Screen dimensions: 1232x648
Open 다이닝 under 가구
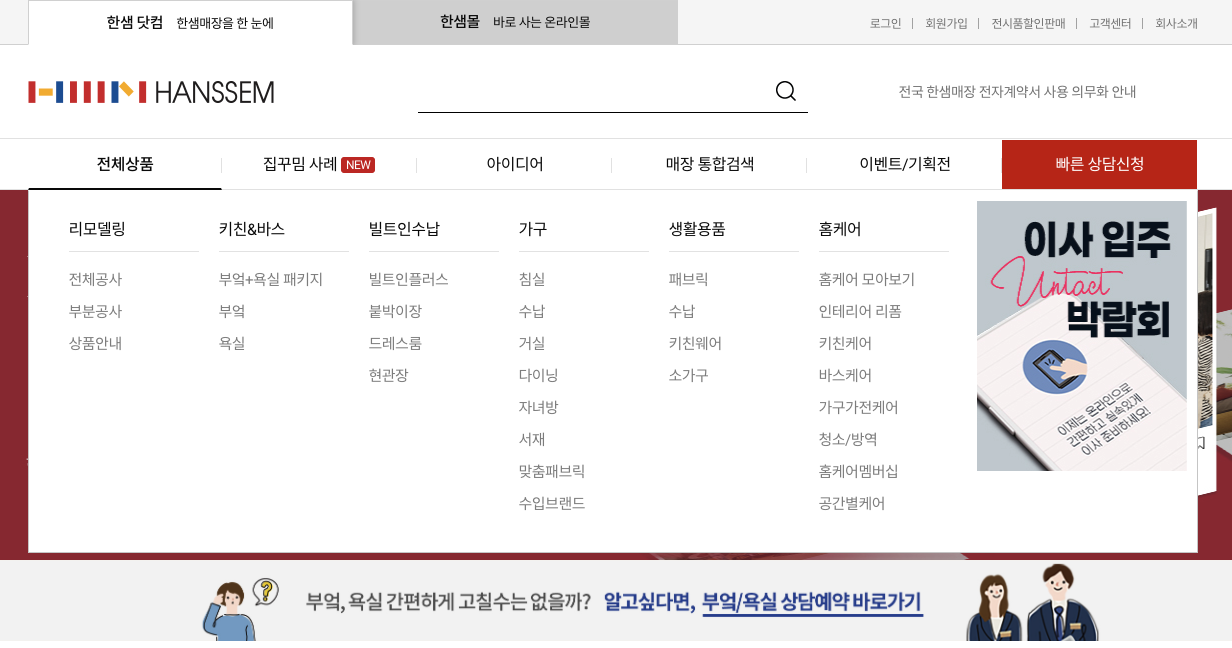[539, 375]
